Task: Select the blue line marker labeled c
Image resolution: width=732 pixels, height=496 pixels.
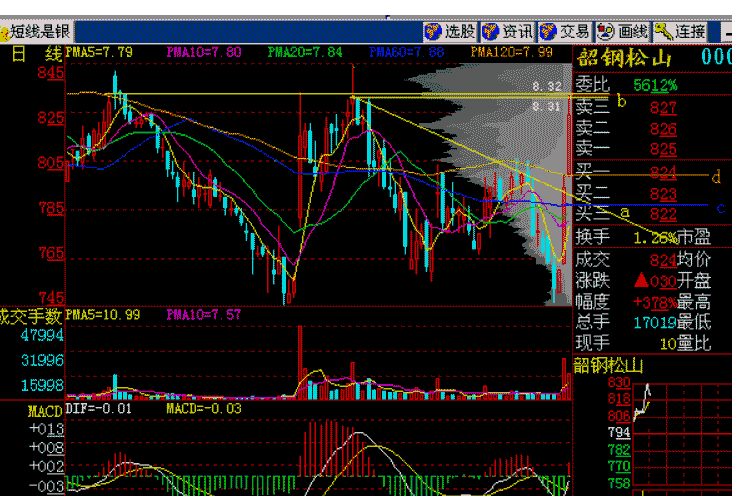Action: 720,208
